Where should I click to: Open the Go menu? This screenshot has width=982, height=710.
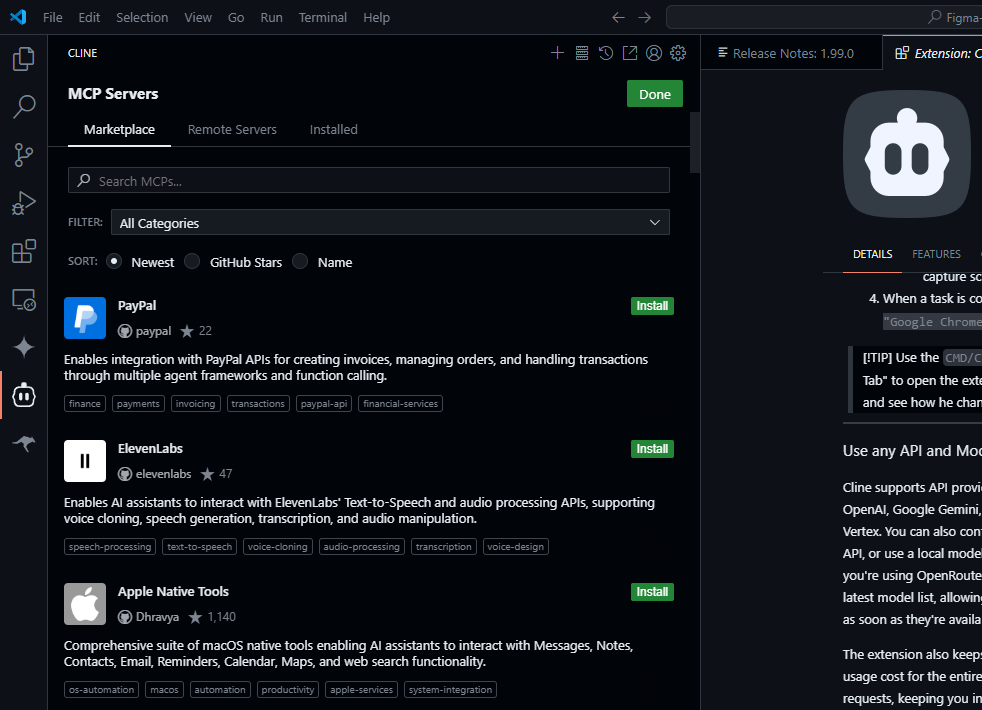click(236, 18)
